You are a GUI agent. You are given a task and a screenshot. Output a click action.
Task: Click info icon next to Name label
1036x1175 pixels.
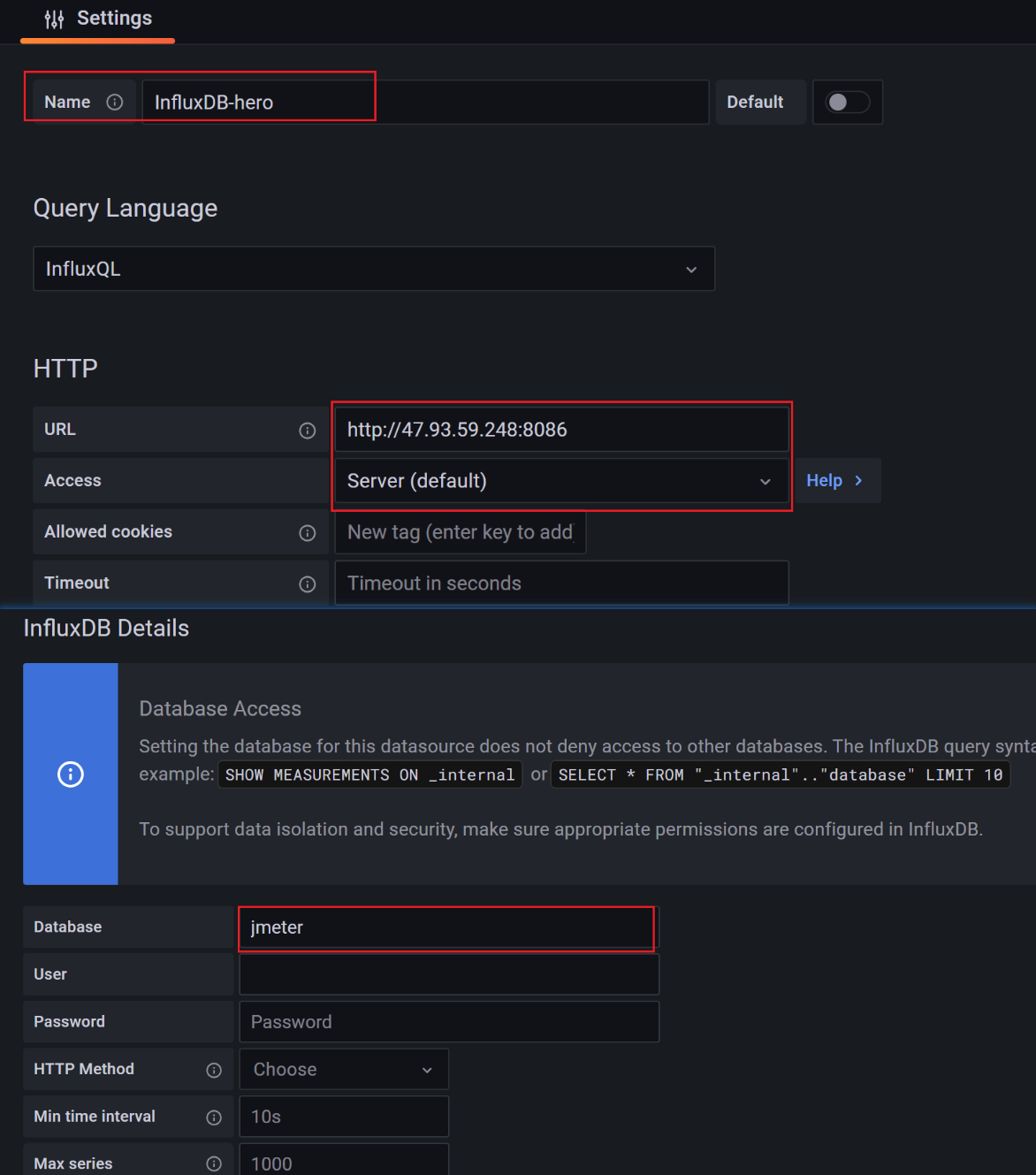pyautogui.click(x=115, y=103)
